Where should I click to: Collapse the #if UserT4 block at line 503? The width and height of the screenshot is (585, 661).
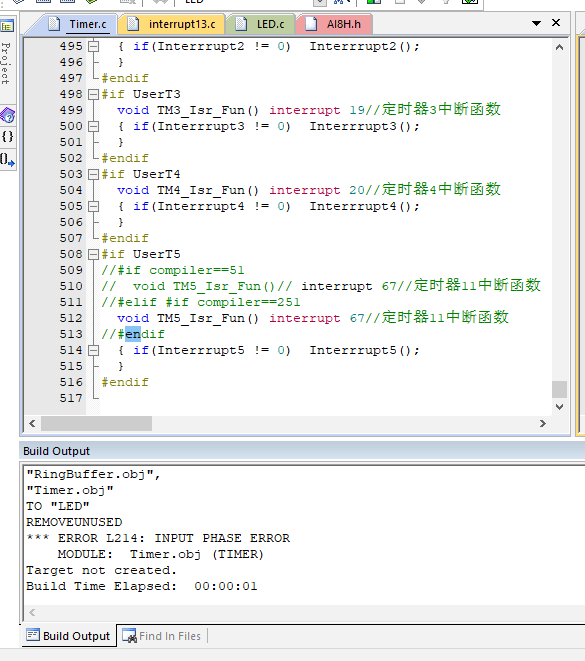pyautogui.click(x=94, y=174)
